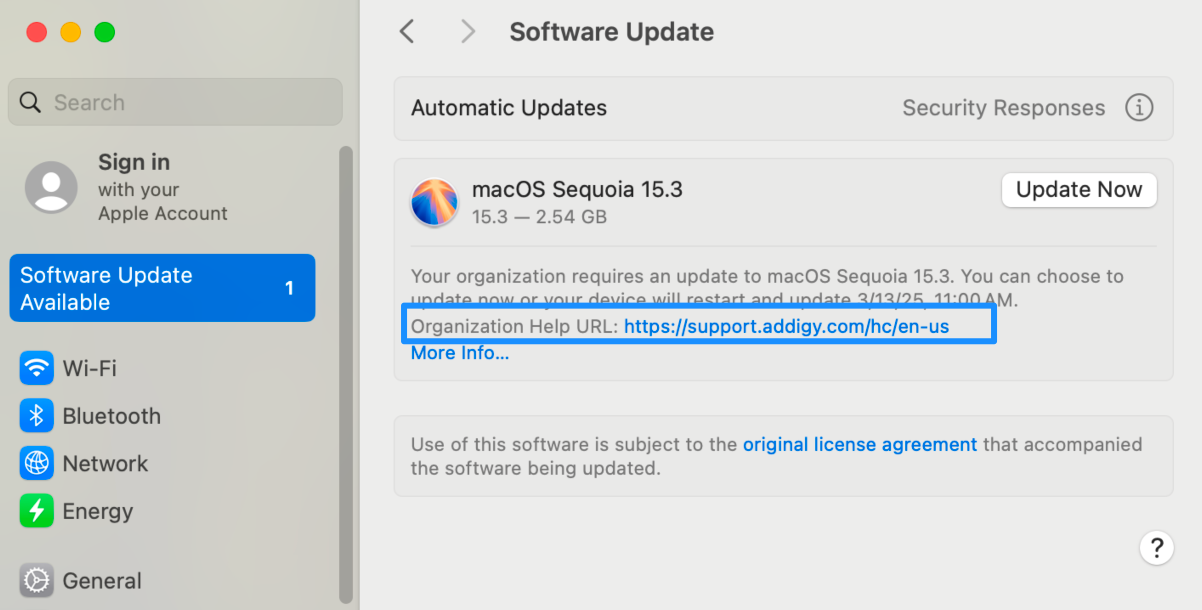
Task: Open the original license agreement link
Action: click(x=860, y=445)
